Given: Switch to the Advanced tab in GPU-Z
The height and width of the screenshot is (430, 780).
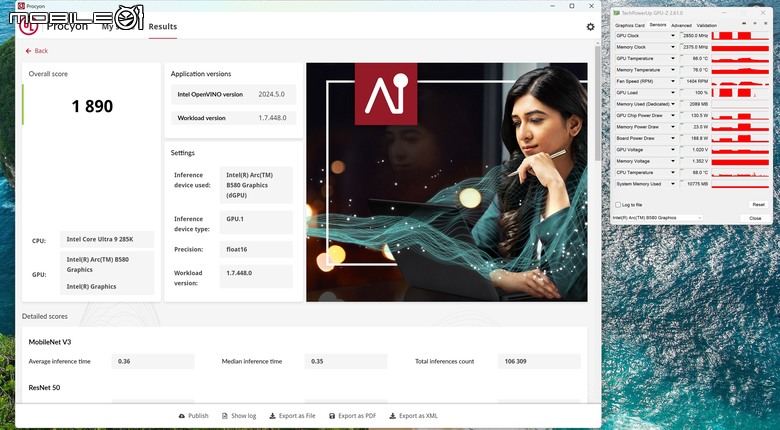Looking at the screenshot, I should point(681,25).
